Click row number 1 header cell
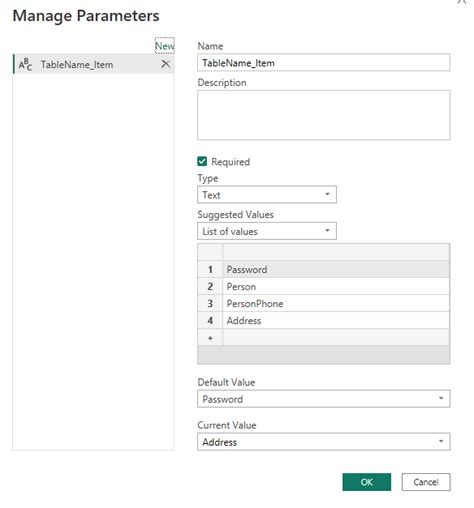Screen dimensions: 474x508 pyautogui.click(x=210, y=269)
